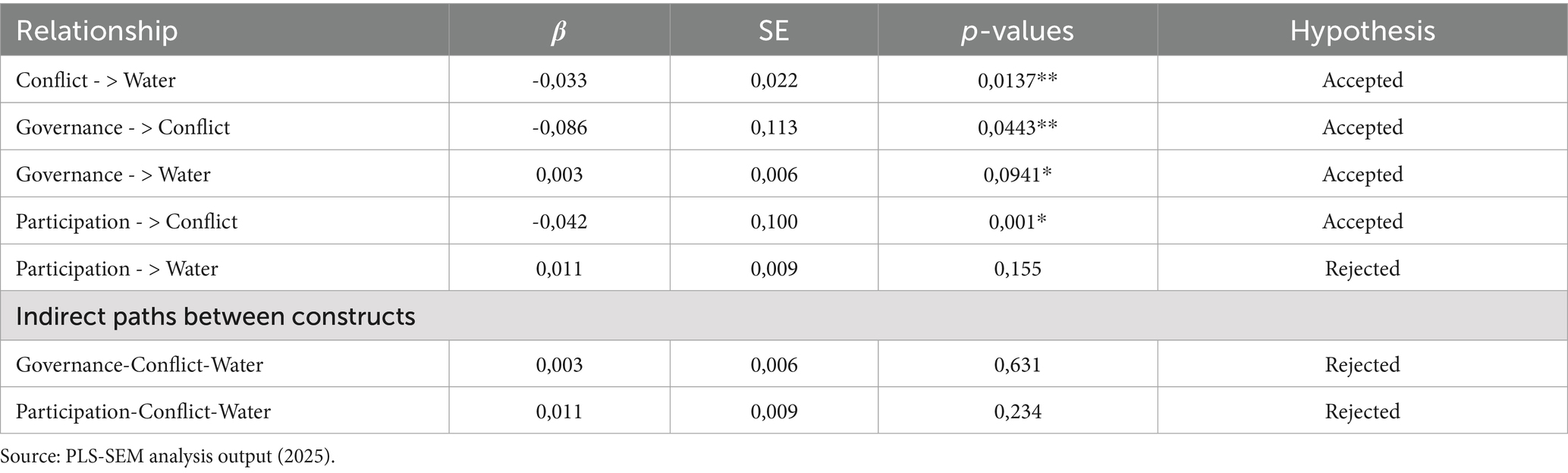Click the SE column header
Viewport: 1568px width, 473px height.
pos(774,31)
